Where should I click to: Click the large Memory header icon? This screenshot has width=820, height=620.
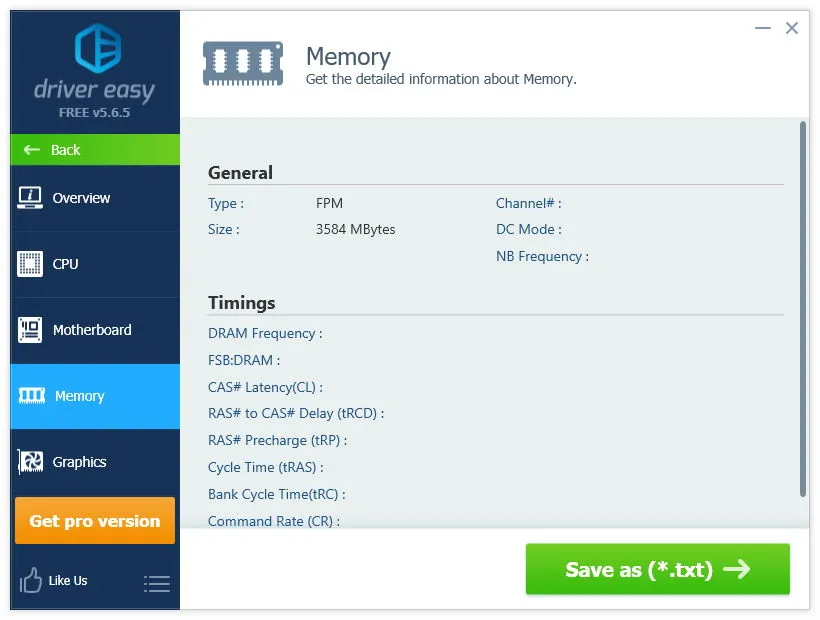243,64
